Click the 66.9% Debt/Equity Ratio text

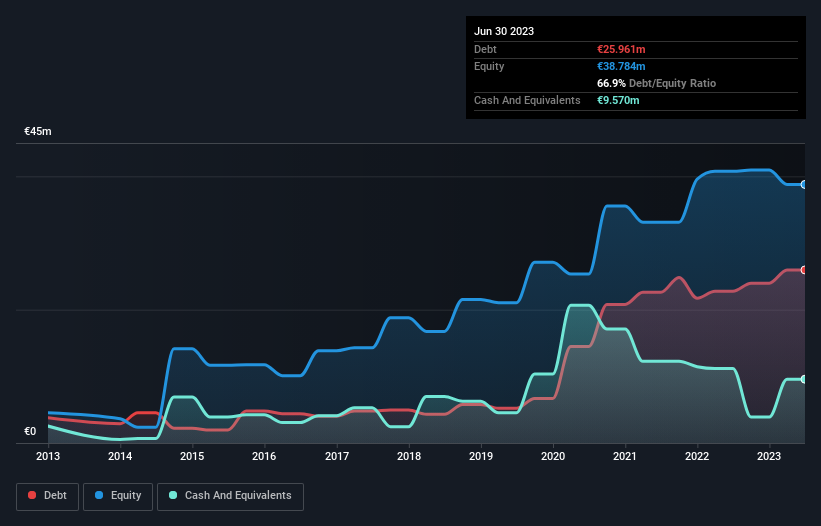(657, 83)
